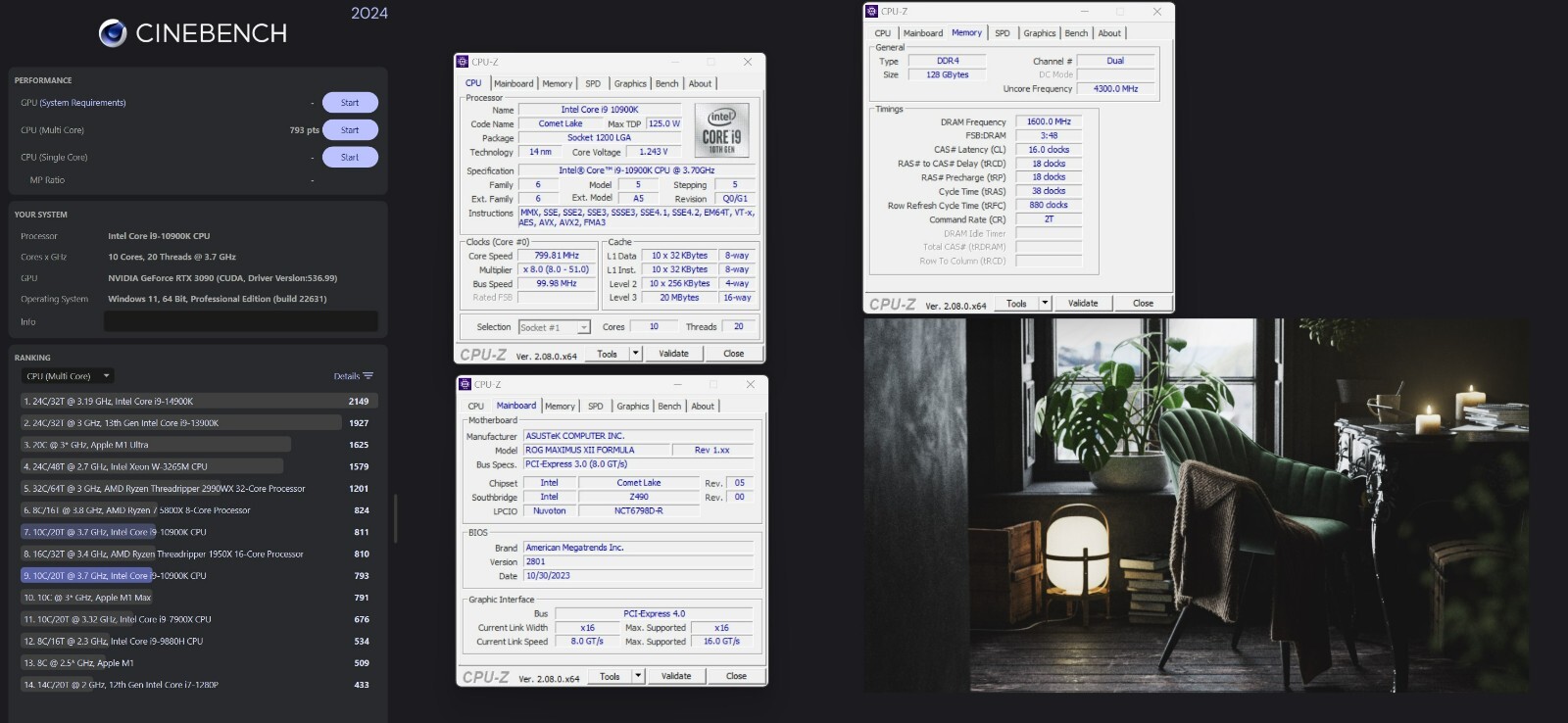Switch to Memory tab in CPU-Z processor window
Image resolution: width=1568 pixels, height=723 pixels.
pos(558,84)
